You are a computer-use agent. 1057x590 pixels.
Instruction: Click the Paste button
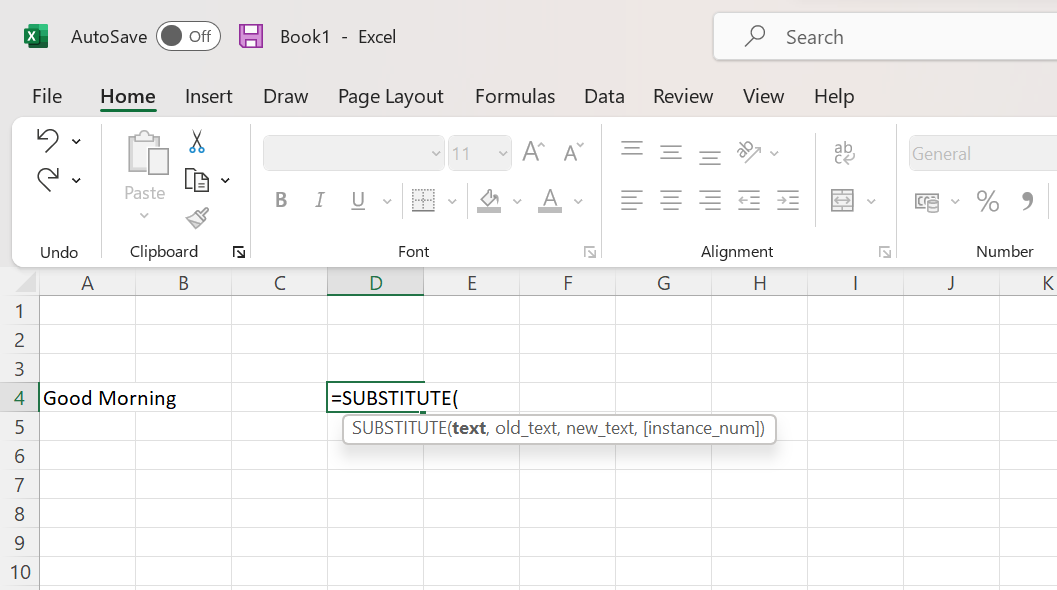(x=145, y=170)
